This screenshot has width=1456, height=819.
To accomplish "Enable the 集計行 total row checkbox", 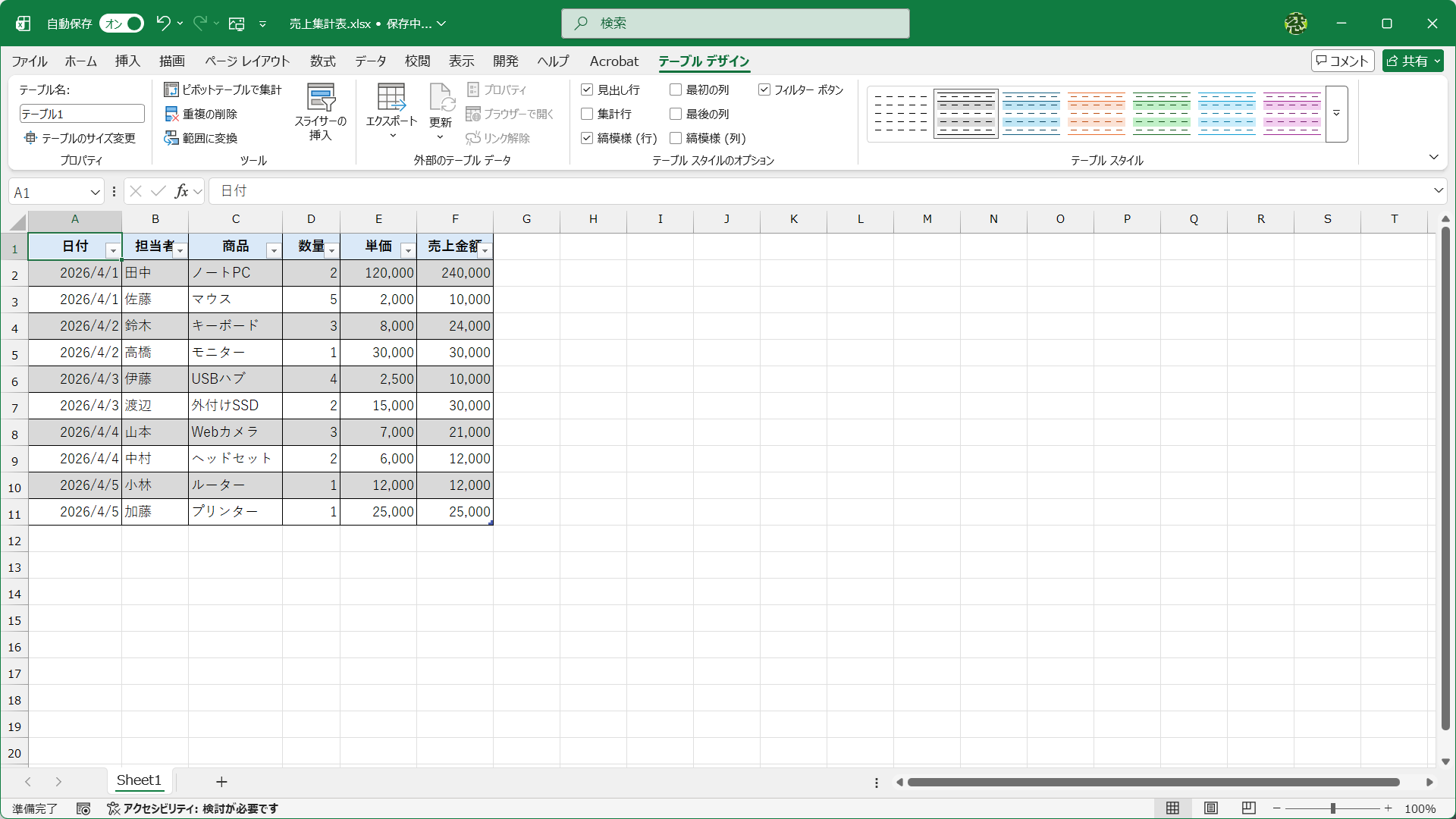I will 587,114.
